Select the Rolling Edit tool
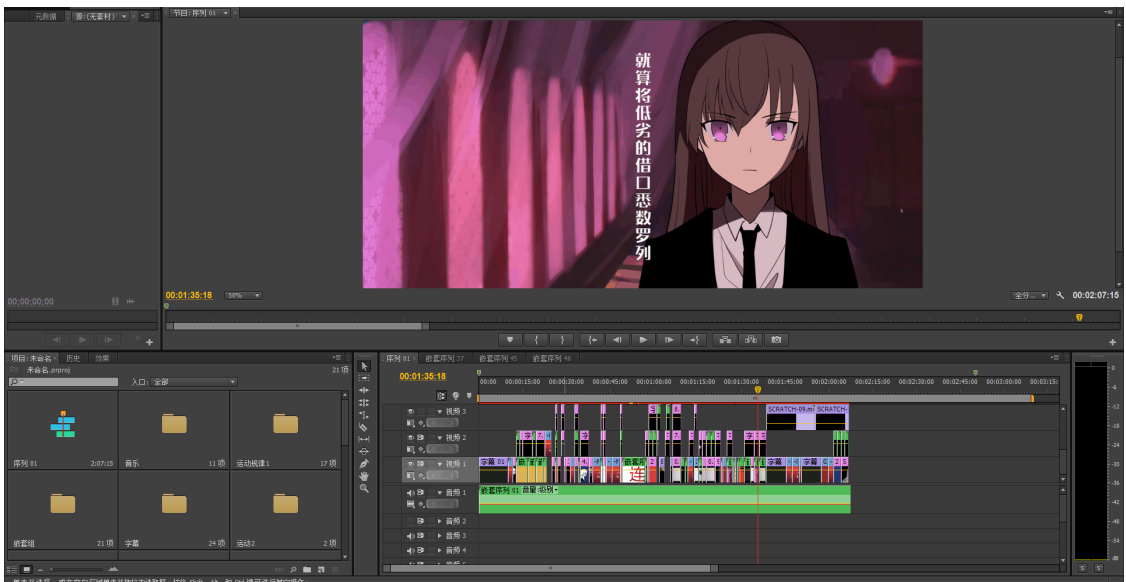Screen dimensions: 1126x582 point(364,402)
